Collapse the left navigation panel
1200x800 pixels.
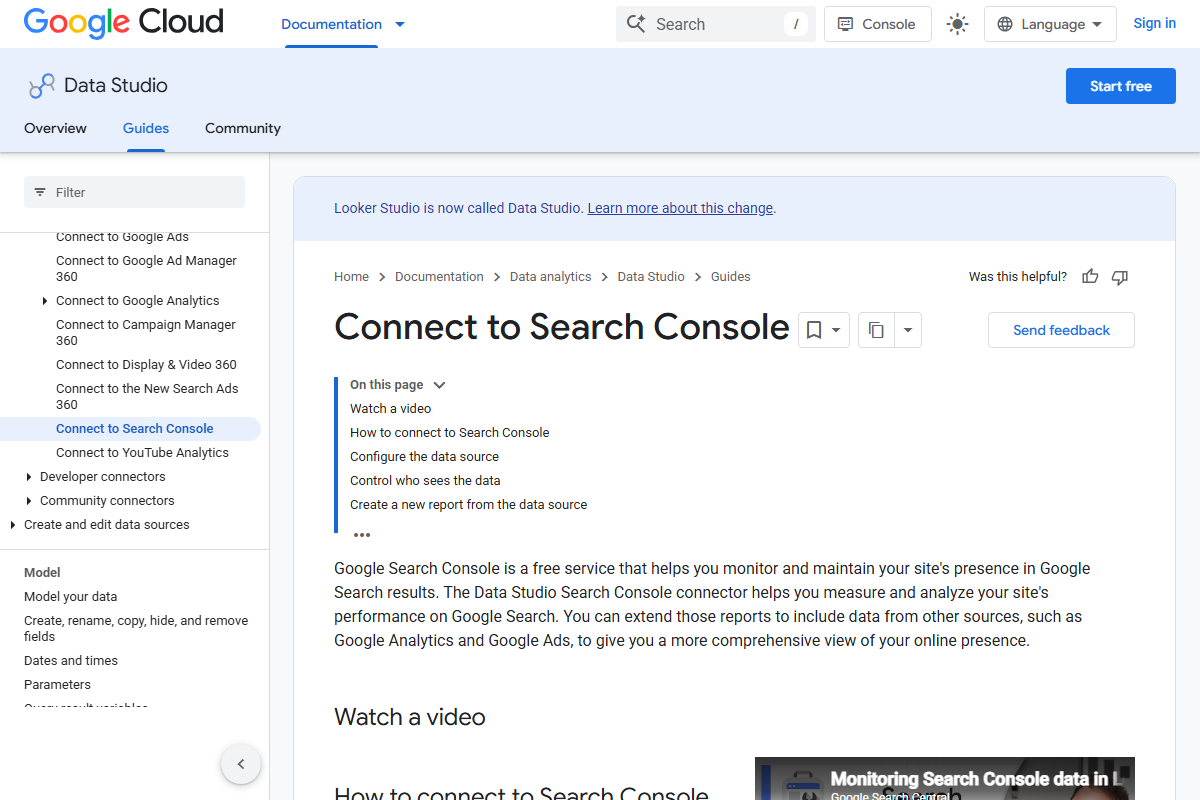click(241, 764)
